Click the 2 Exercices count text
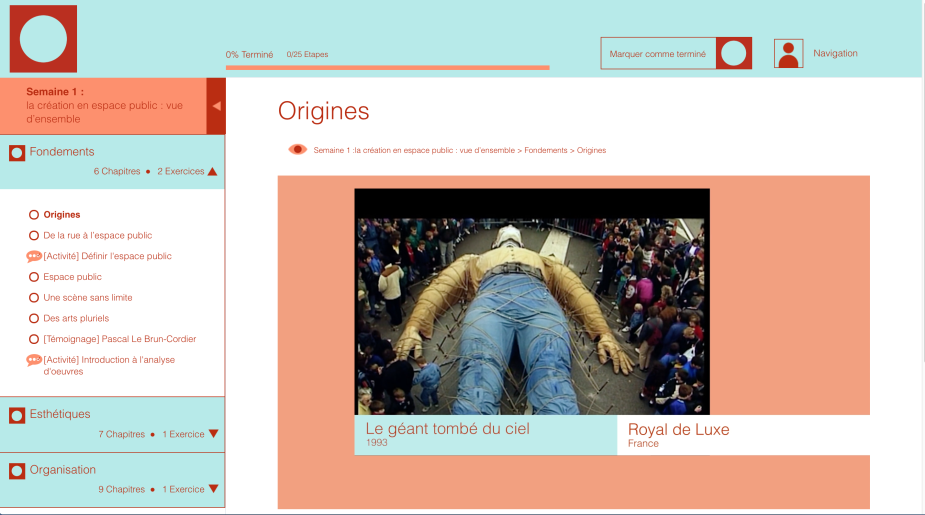 click(x=181, y=172)
